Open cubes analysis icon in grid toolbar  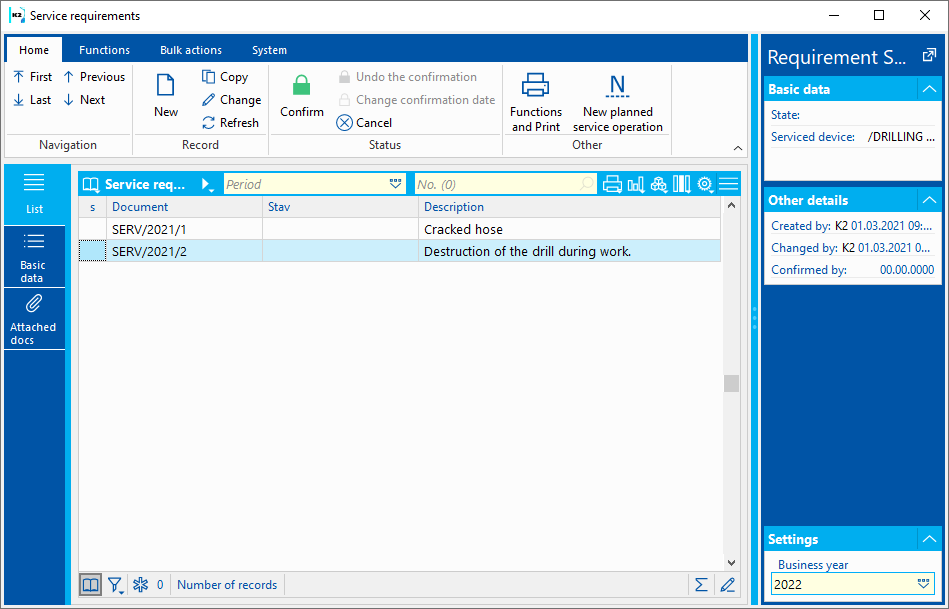coord(658,184)
